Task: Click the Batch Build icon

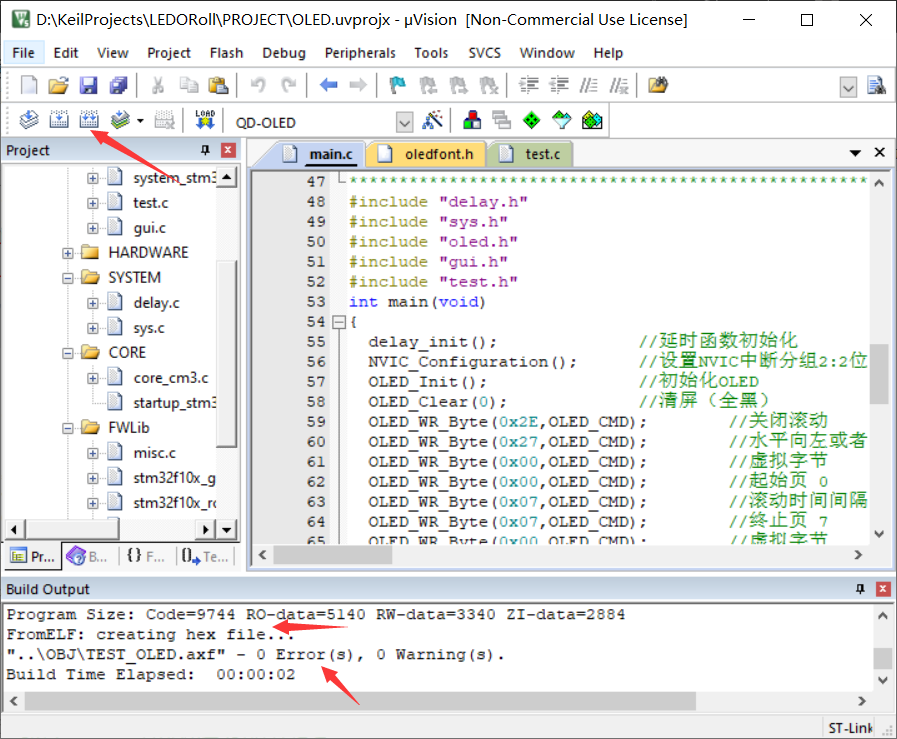Action: (120, 120)
